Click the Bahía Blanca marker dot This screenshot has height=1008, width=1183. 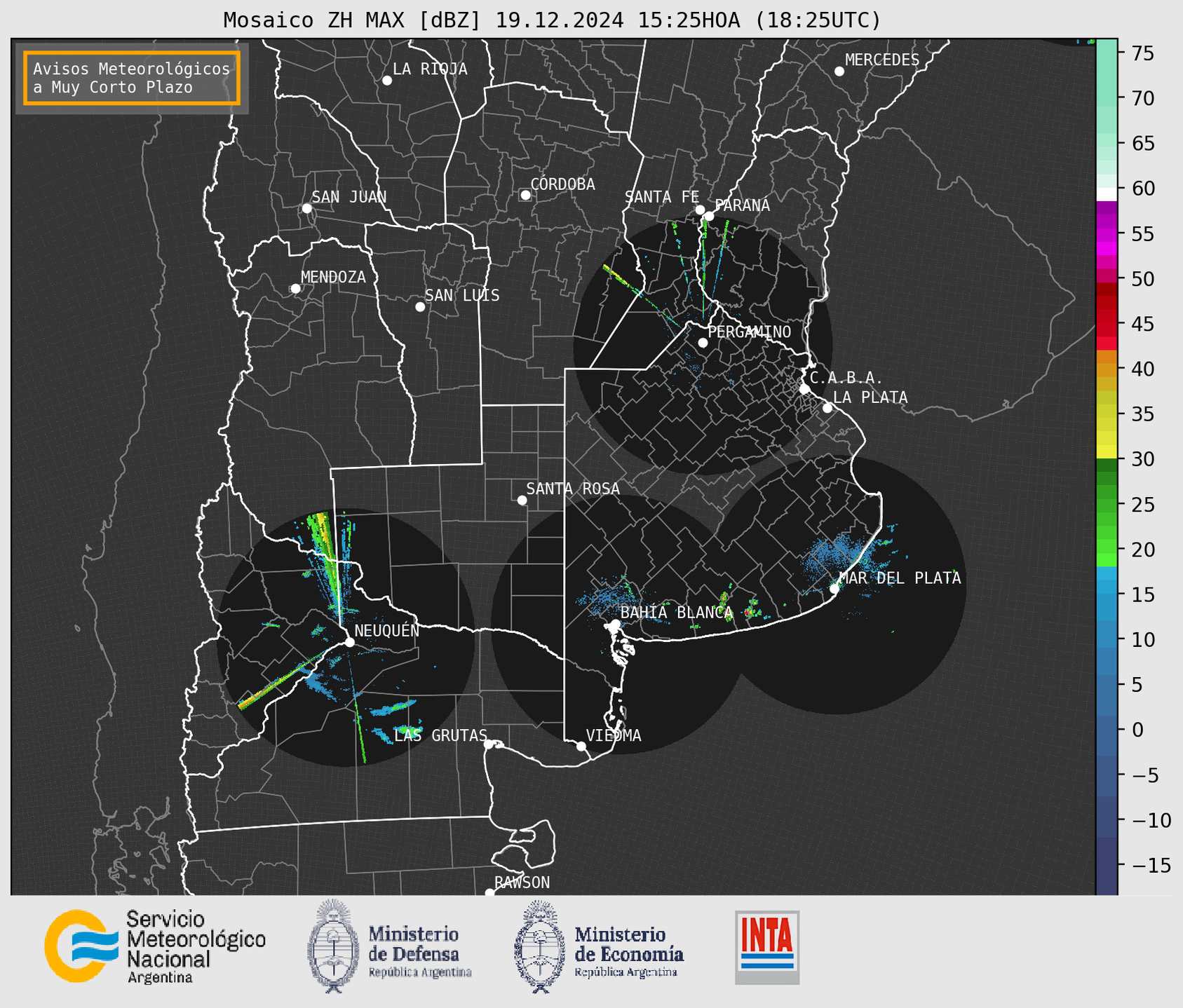[x=615, y=624]
